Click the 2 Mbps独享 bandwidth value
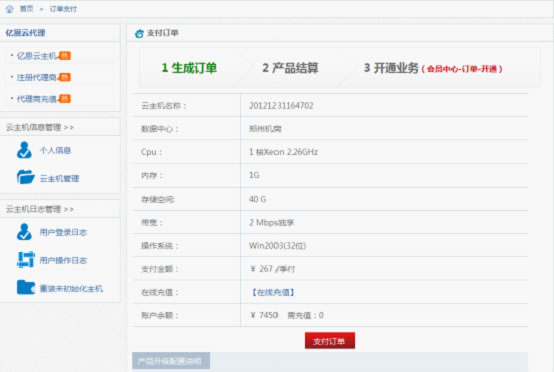 (271, 223)
